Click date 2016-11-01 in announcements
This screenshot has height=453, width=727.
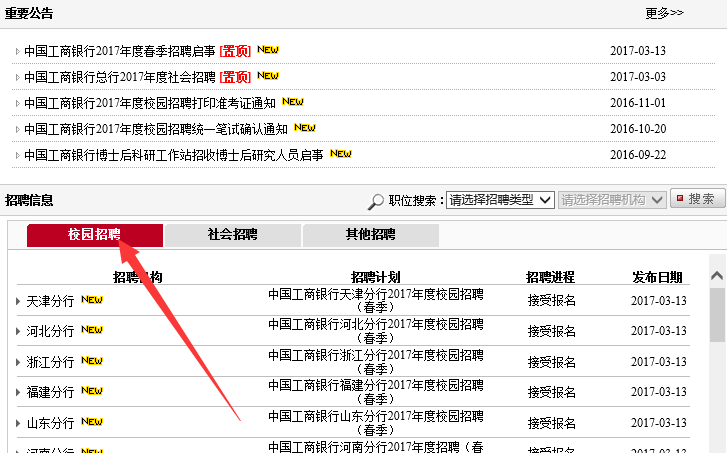click(x=638, y=102)
